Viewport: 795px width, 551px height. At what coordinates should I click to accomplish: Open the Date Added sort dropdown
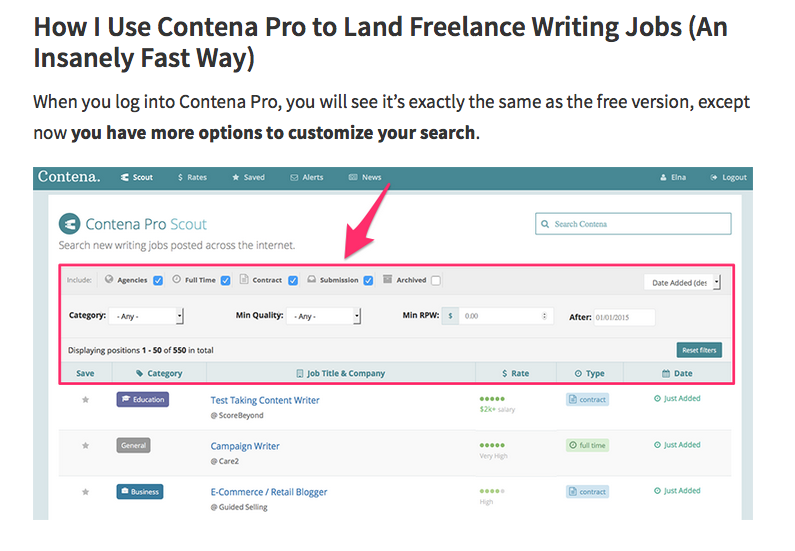click(x=683, y=283)
